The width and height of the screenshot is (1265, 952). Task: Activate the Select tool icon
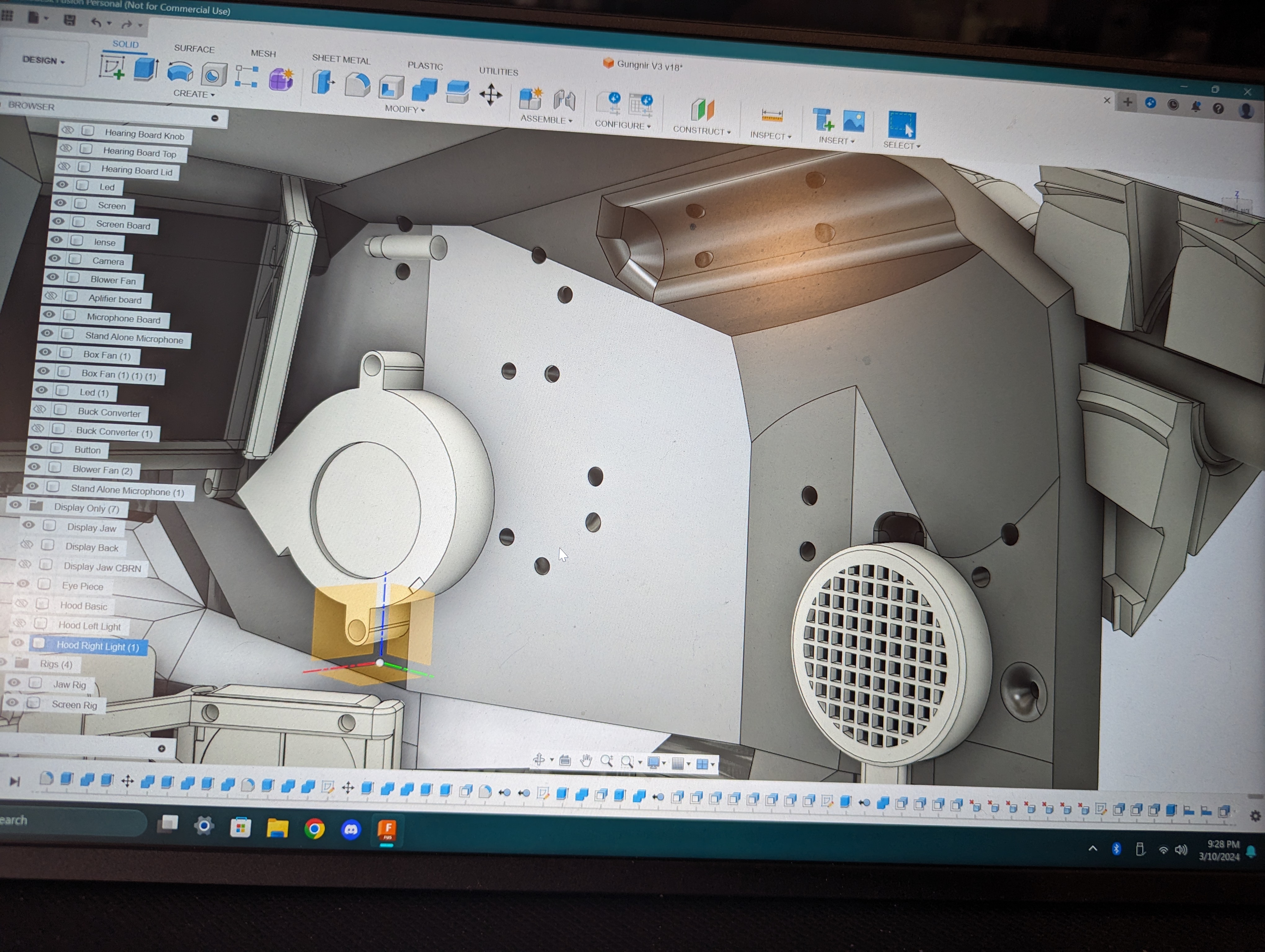902,125
